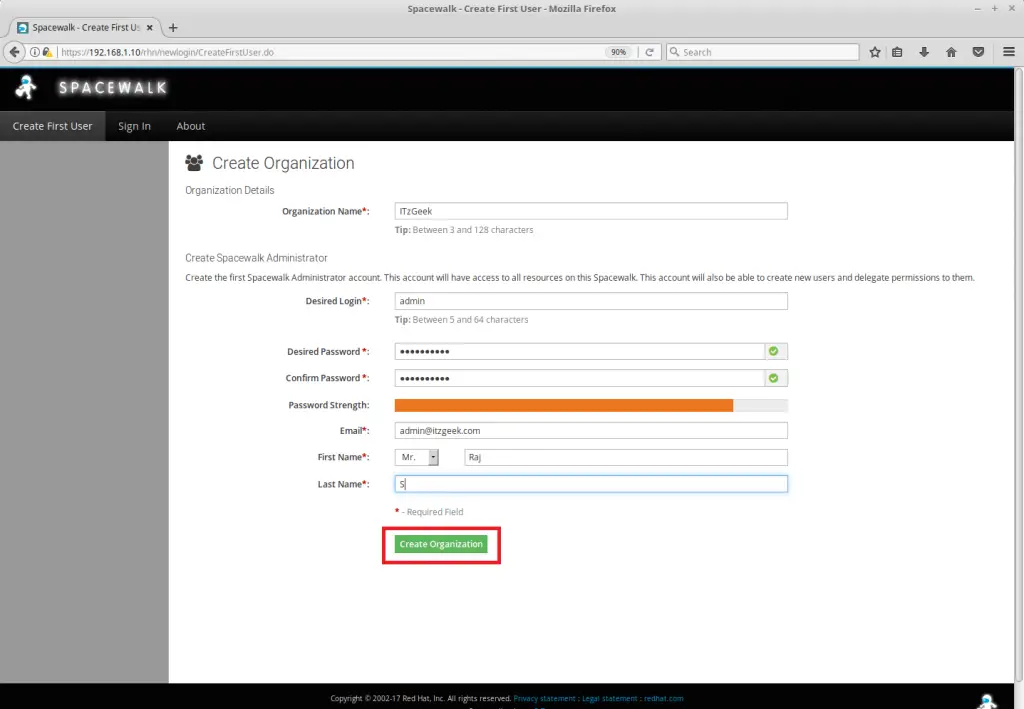Click the Last Name input field
This screenshot has height=709, width=1024.
tap(591, 484)
